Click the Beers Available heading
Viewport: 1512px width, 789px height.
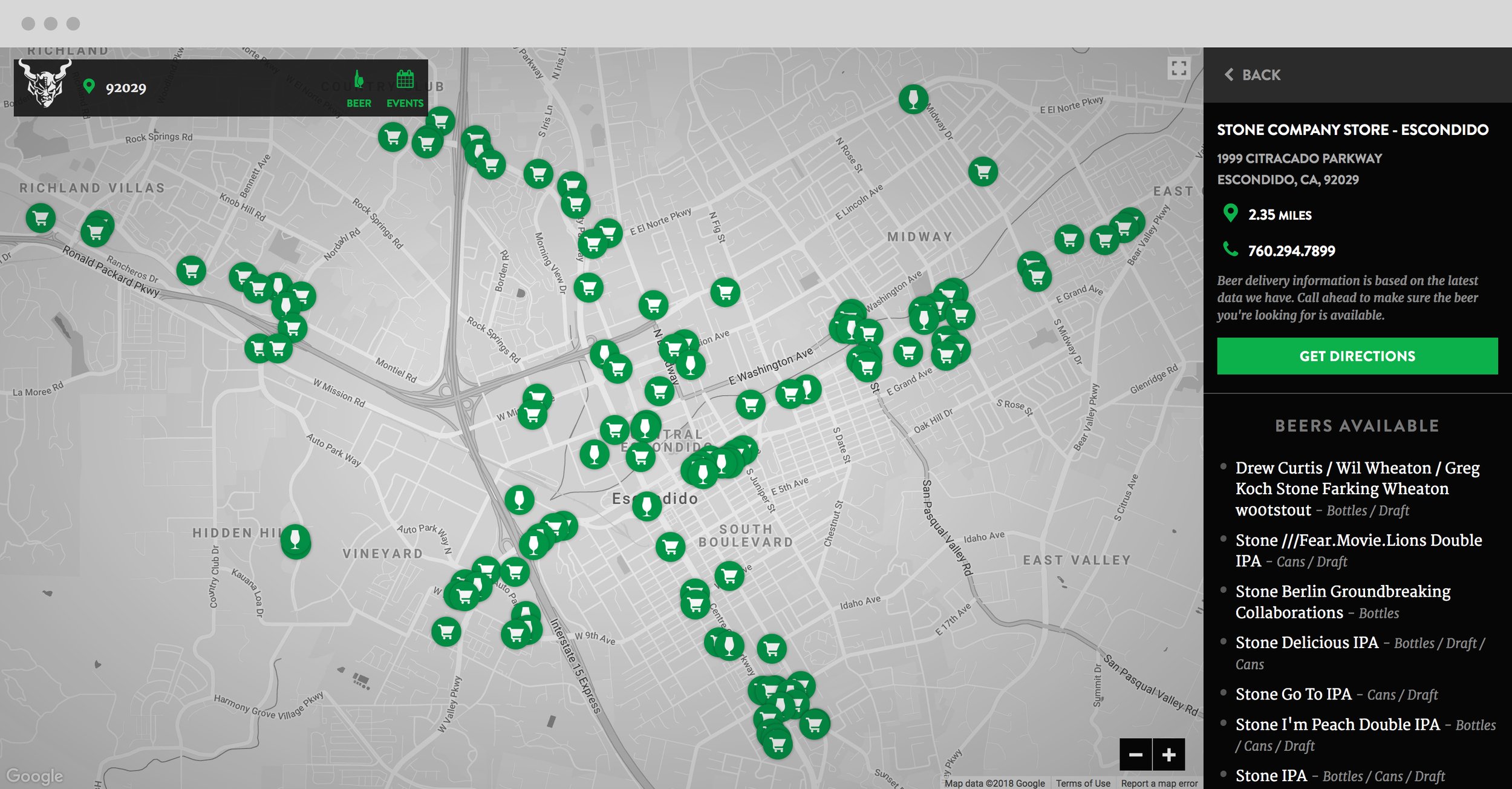[x=1357, y=426]
